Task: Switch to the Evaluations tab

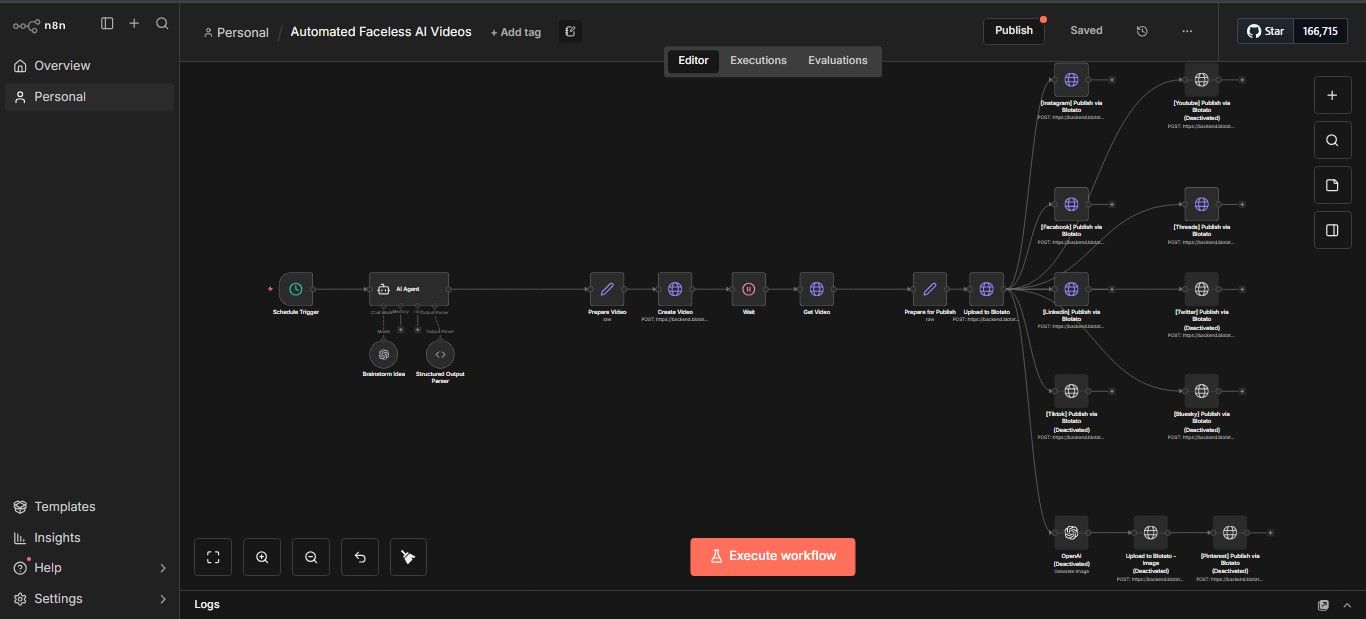Action: pos(838,60)
